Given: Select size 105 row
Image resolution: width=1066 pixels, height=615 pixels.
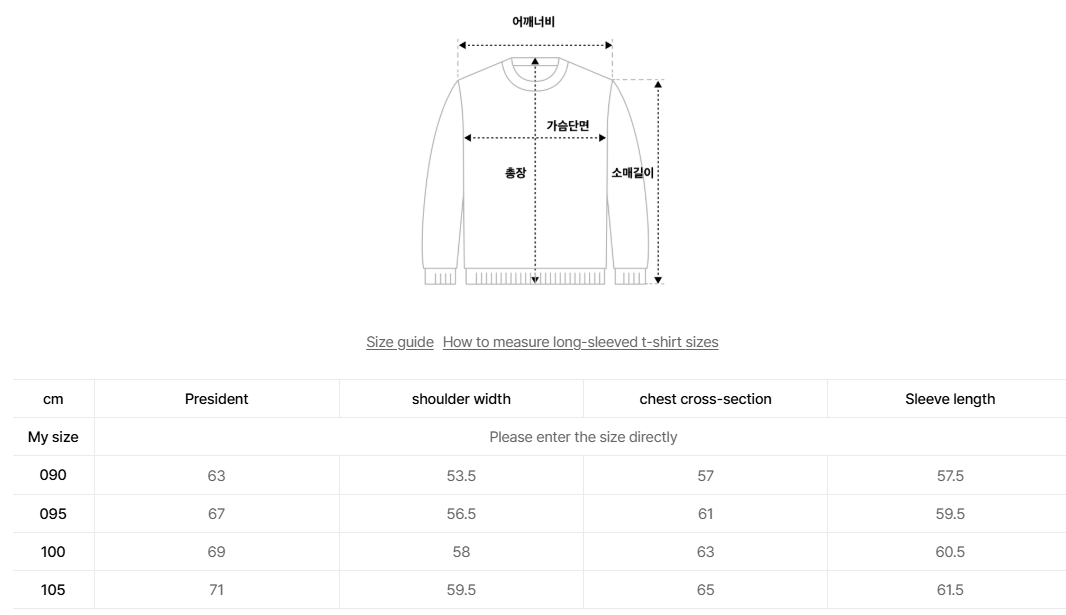Looking at the screenshot, I should (53, 589).
